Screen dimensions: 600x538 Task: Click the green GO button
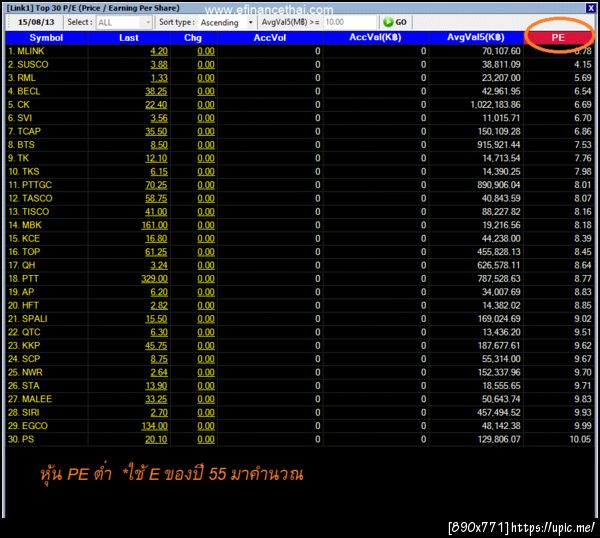pyautogui.click(x=395, y=22)
